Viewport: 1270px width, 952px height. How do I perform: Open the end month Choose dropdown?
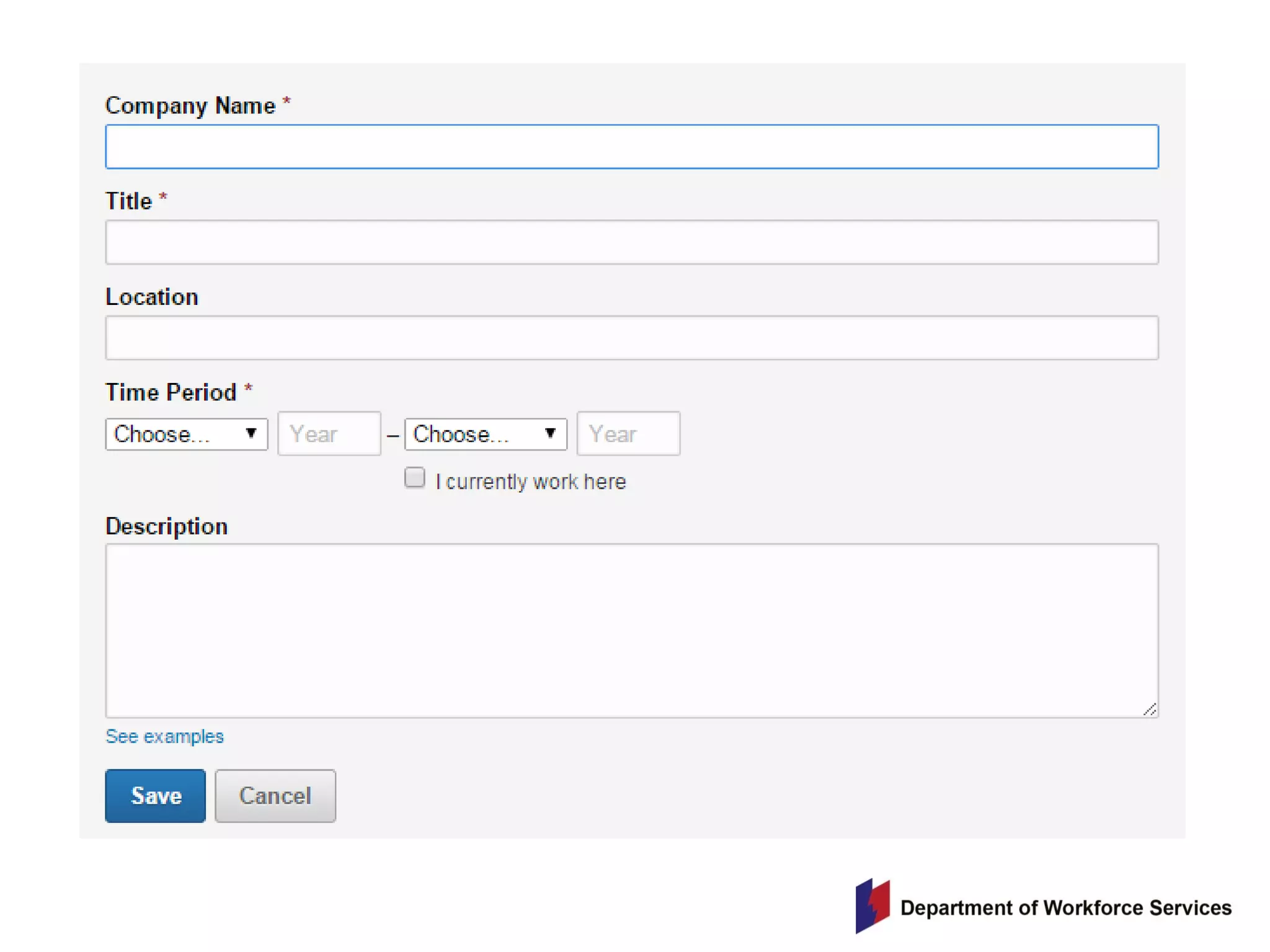click(x=485, y=434)
